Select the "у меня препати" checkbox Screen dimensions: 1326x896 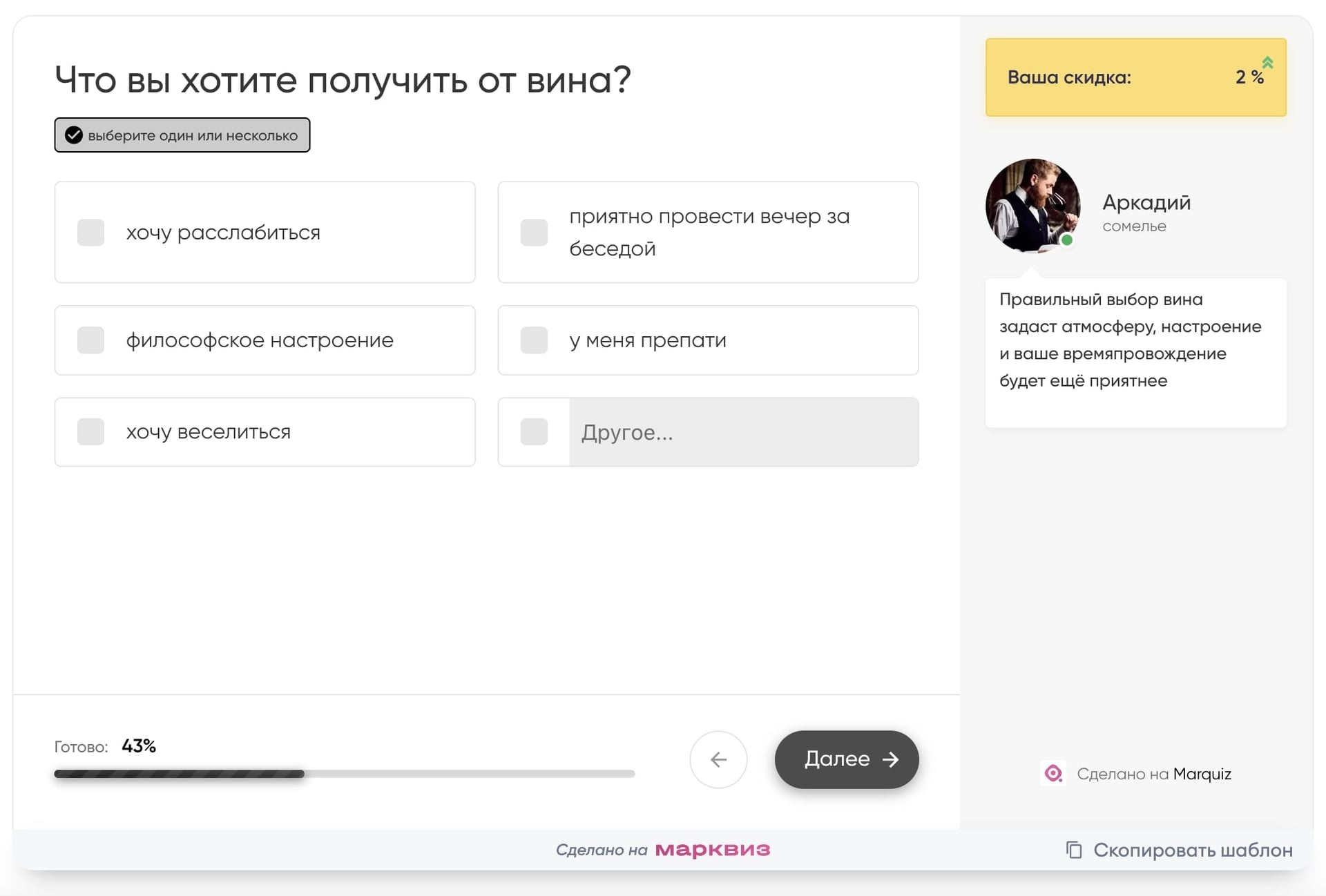point(533,340)
